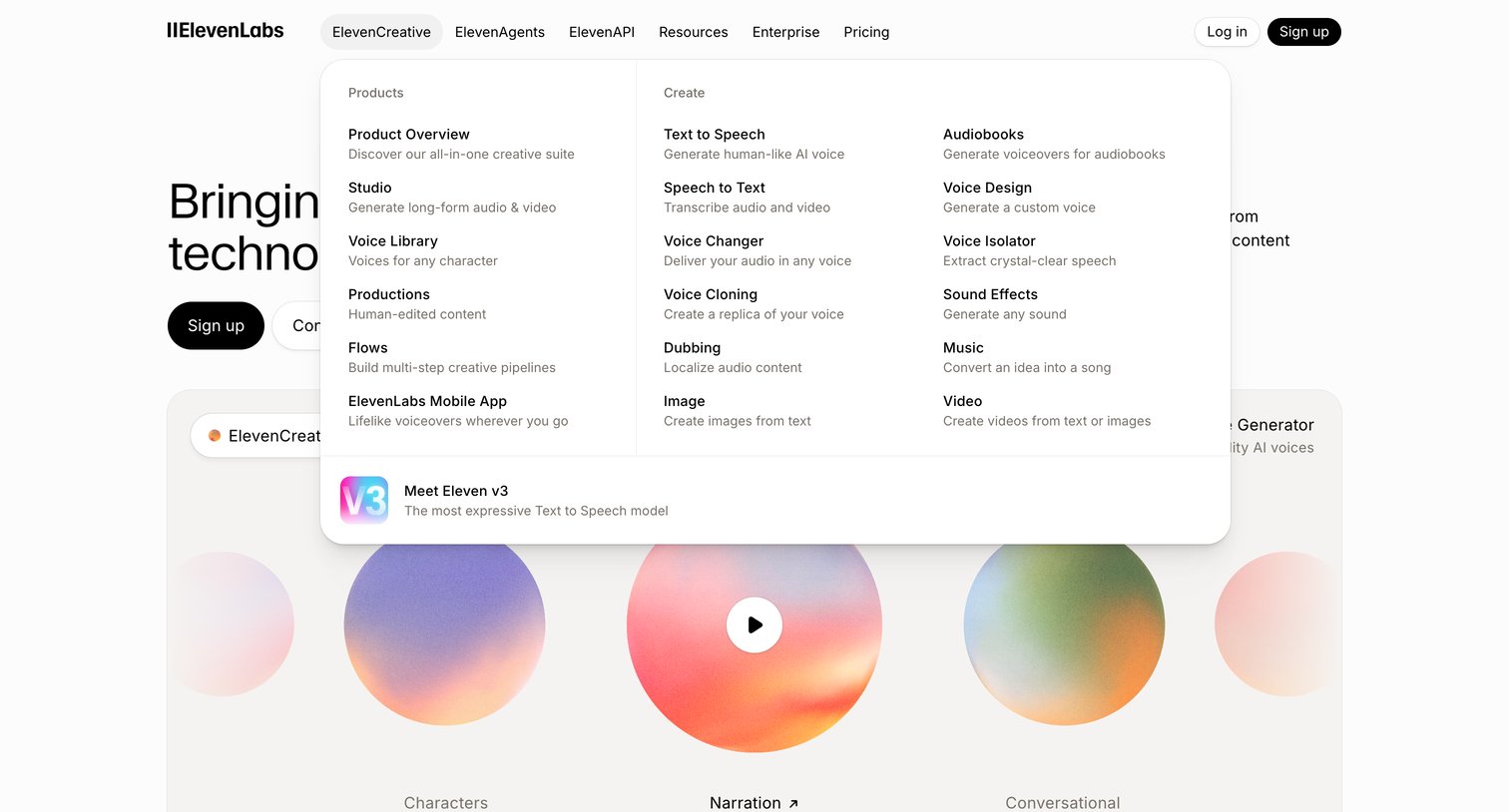Click the ElevenCreative pill tab

(x=257, y=436)
